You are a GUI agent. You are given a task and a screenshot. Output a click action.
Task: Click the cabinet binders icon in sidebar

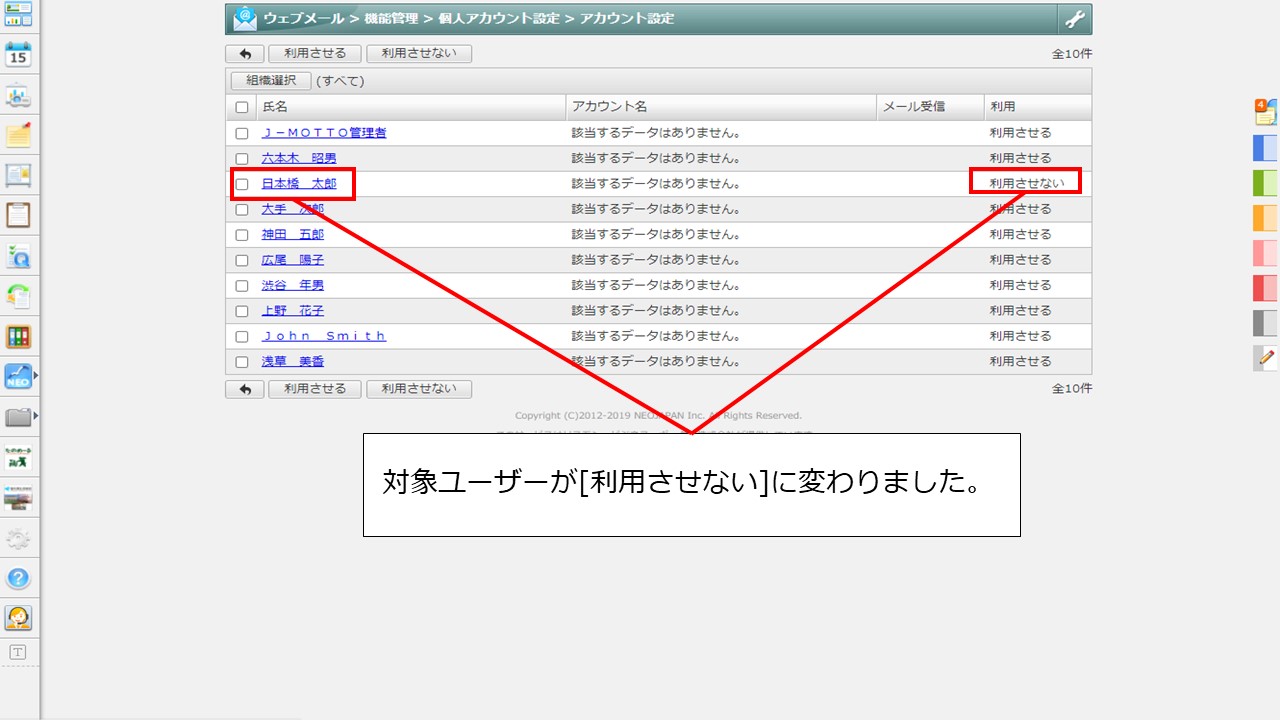pyautogui.click(x=18, y=336)
